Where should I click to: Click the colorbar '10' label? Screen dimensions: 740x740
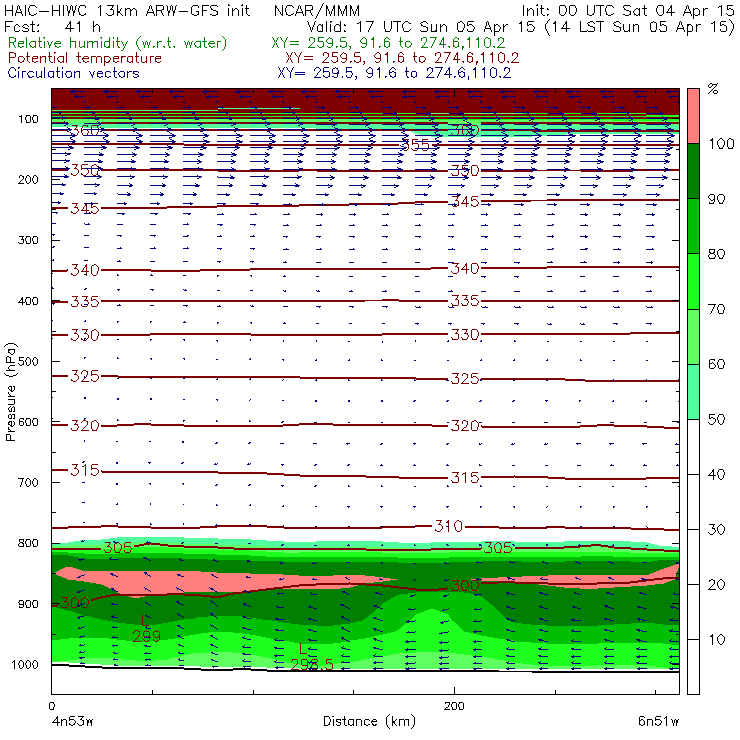[x=717, y=640]
